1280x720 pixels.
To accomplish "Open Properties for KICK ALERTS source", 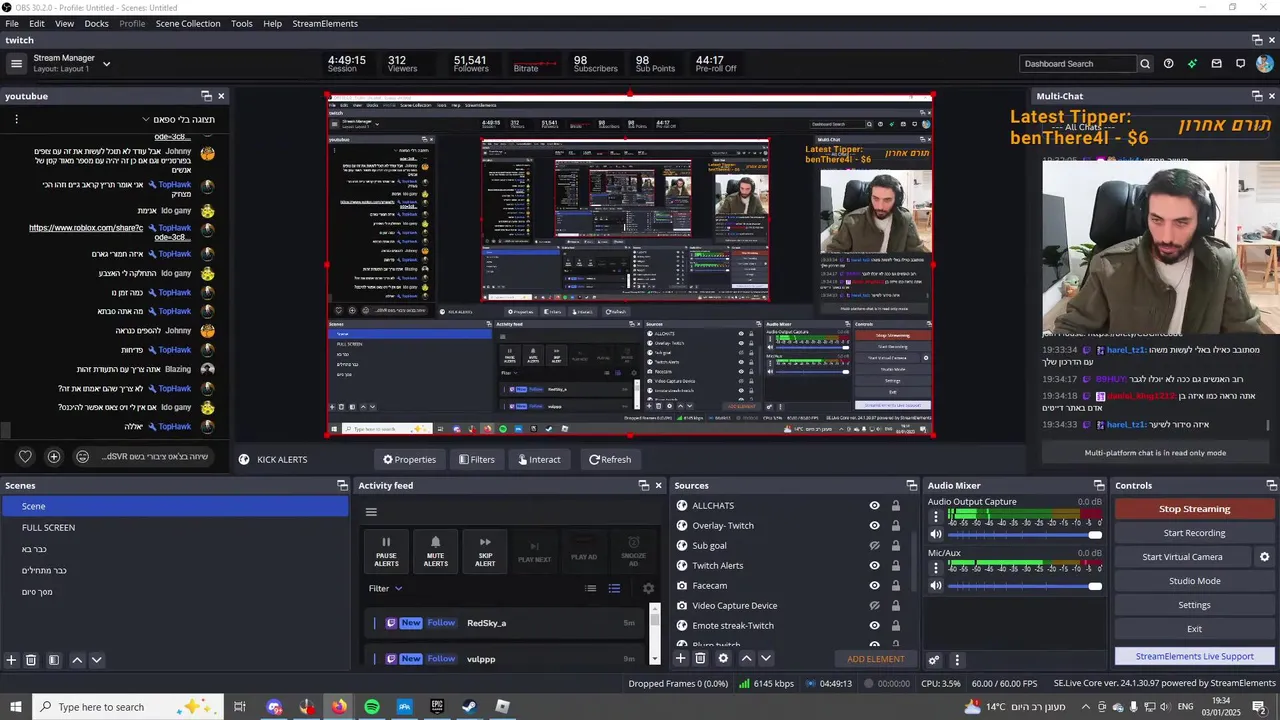I will 410,460.
